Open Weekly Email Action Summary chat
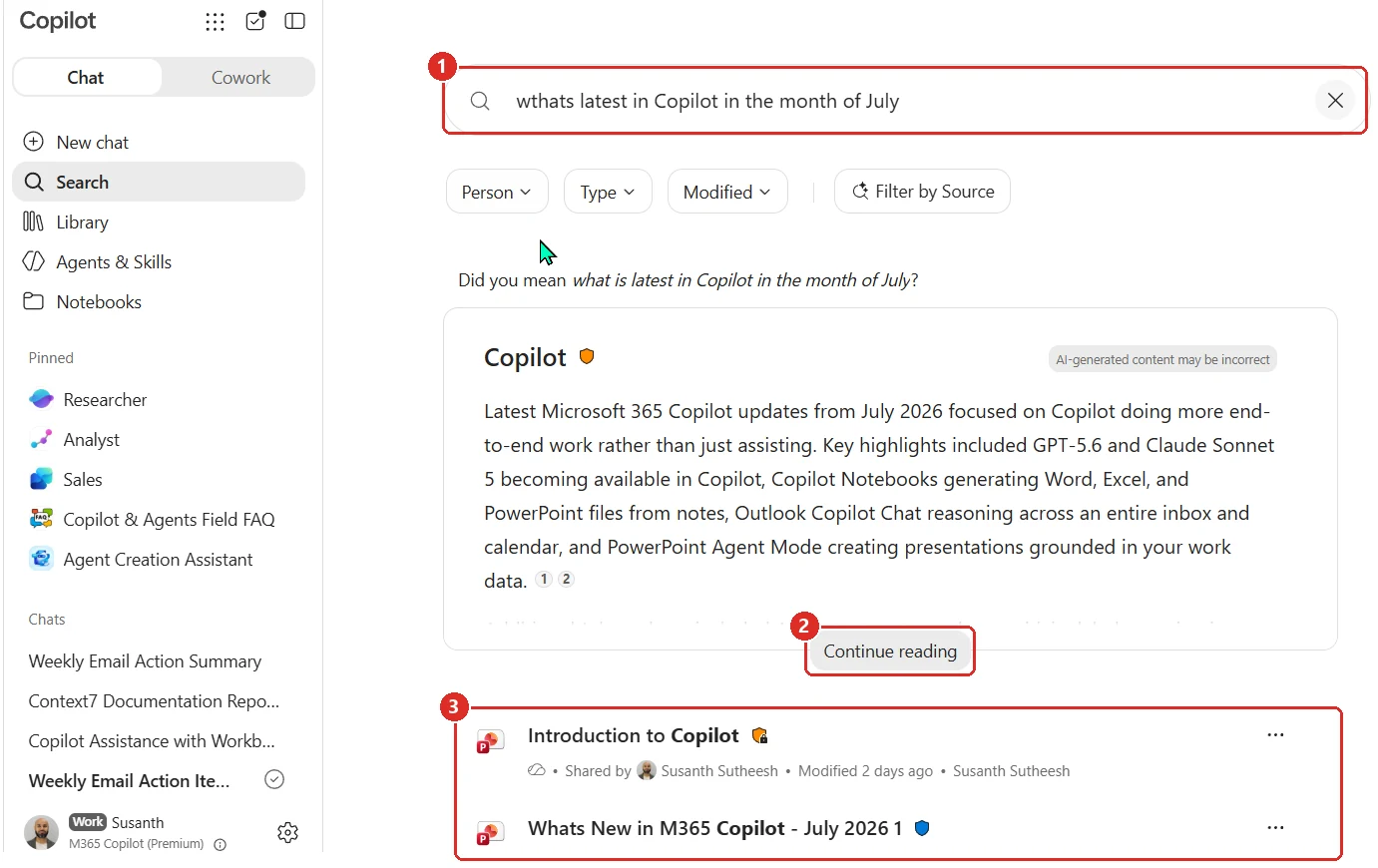Image resolution: width=1378 pixels, height=868 pixels. pyautogui.click(x=145, y=661)
